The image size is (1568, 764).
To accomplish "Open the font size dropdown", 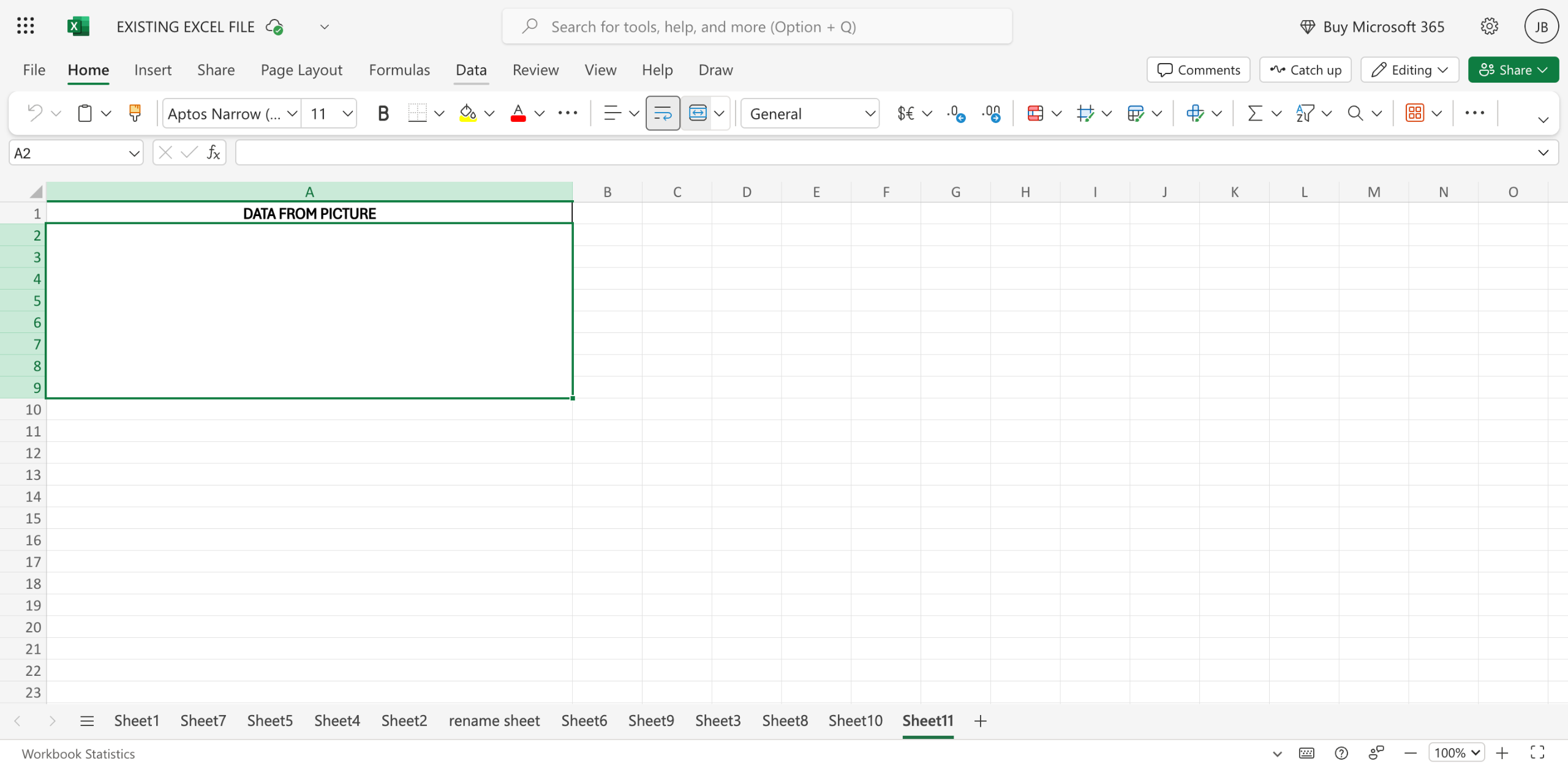I will pyautogui.click(x=347, y=113).
